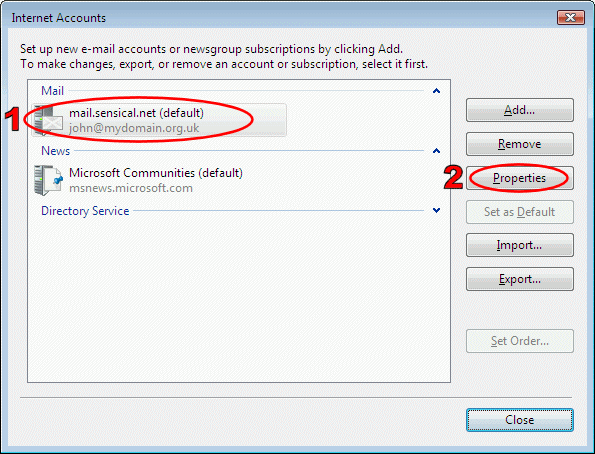Screen dimensions: 595x454
Task: Click the Remove button
Action: click(519, 144)
